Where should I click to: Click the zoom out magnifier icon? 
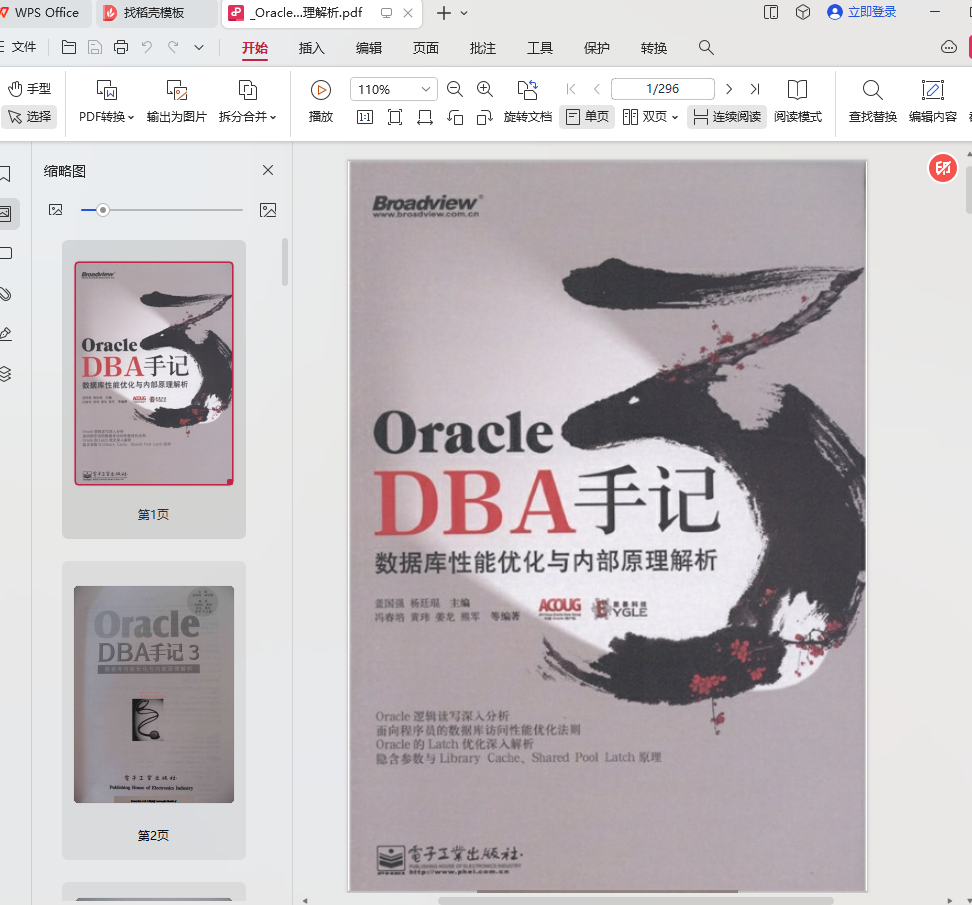point(455,89)
